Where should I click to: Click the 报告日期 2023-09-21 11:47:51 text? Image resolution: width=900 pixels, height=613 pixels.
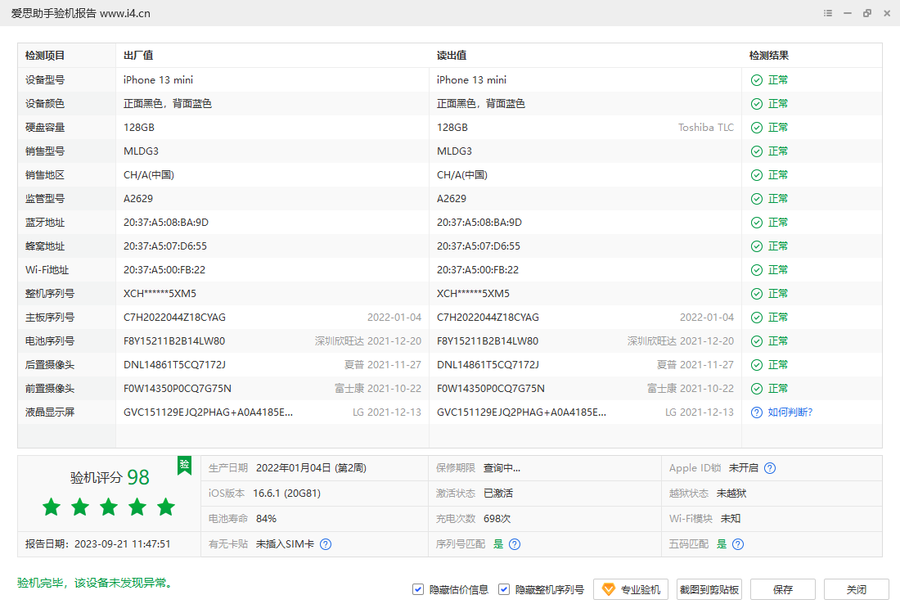[x=98, y=544]
